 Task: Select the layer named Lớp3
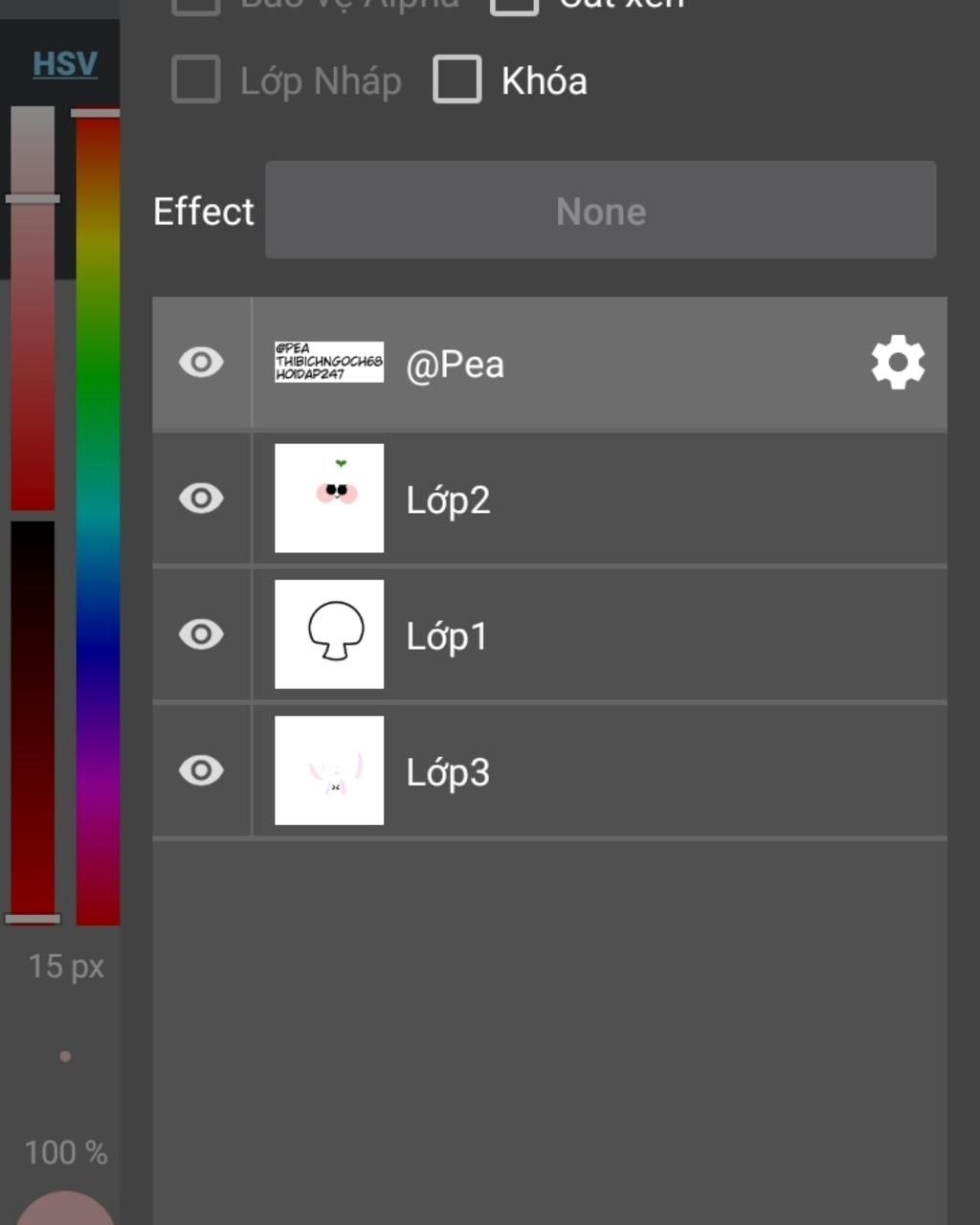[448, 772]
